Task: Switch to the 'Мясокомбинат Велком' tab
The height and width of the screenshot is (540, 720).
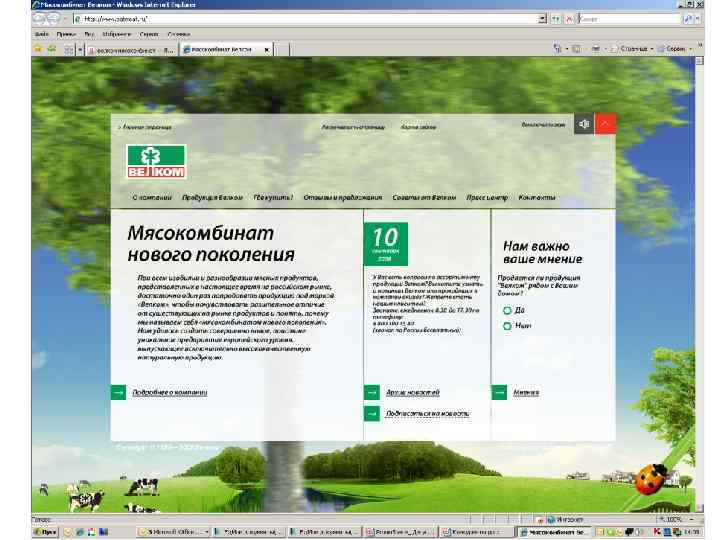Action: pos(221,50)
